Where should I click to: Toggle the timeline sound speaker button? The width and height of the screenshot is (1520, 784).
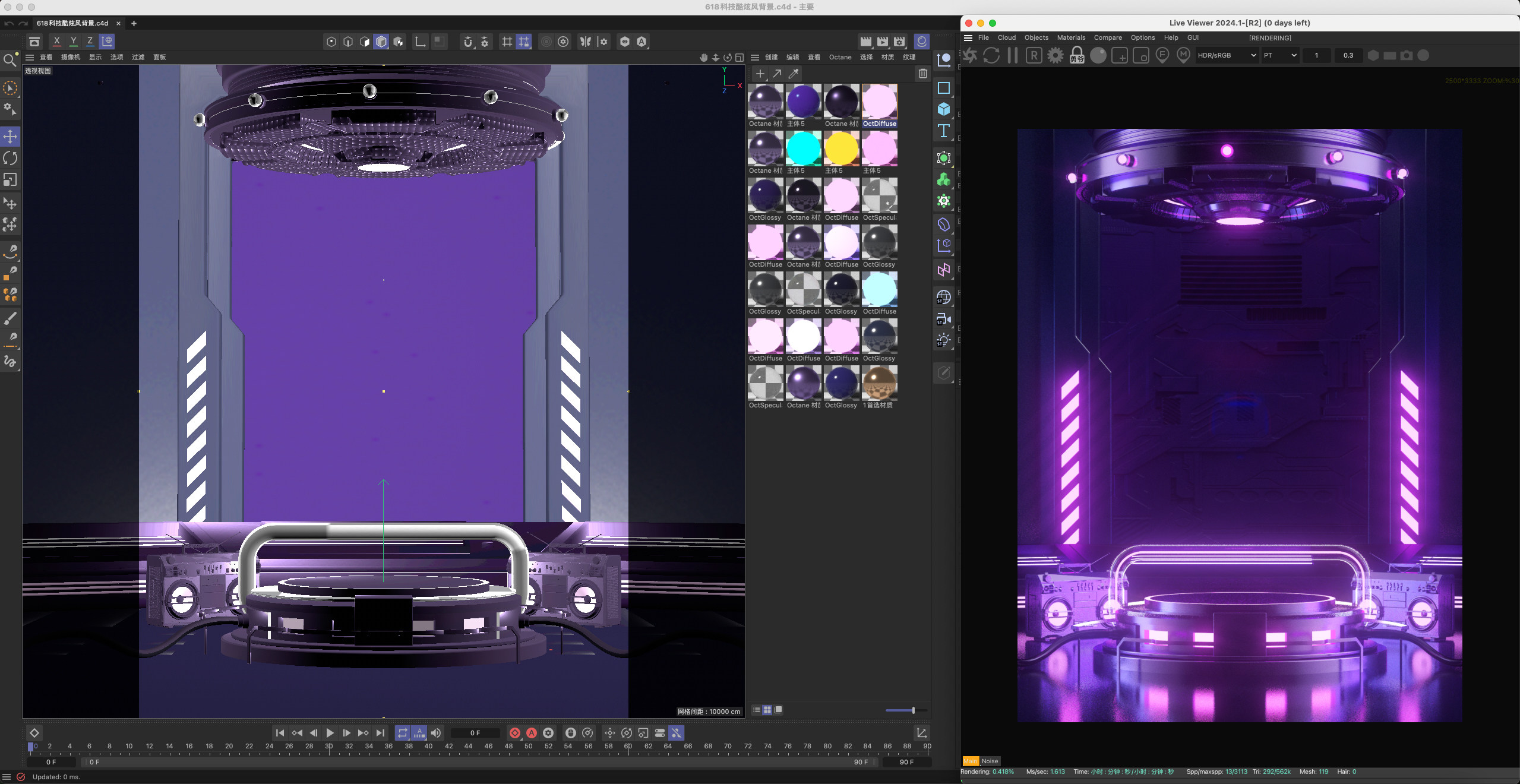[x=436, y=733]
